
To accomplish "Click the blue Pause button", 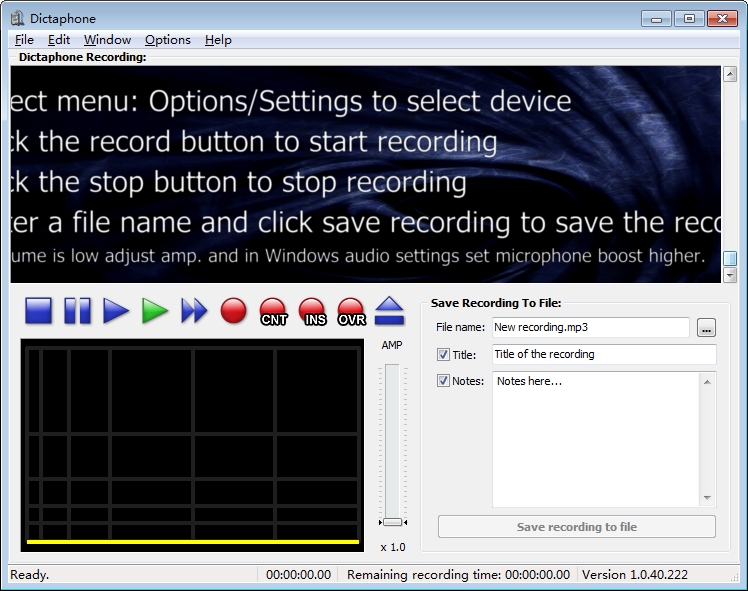I will pyautogui.click(x=77, y=311).
